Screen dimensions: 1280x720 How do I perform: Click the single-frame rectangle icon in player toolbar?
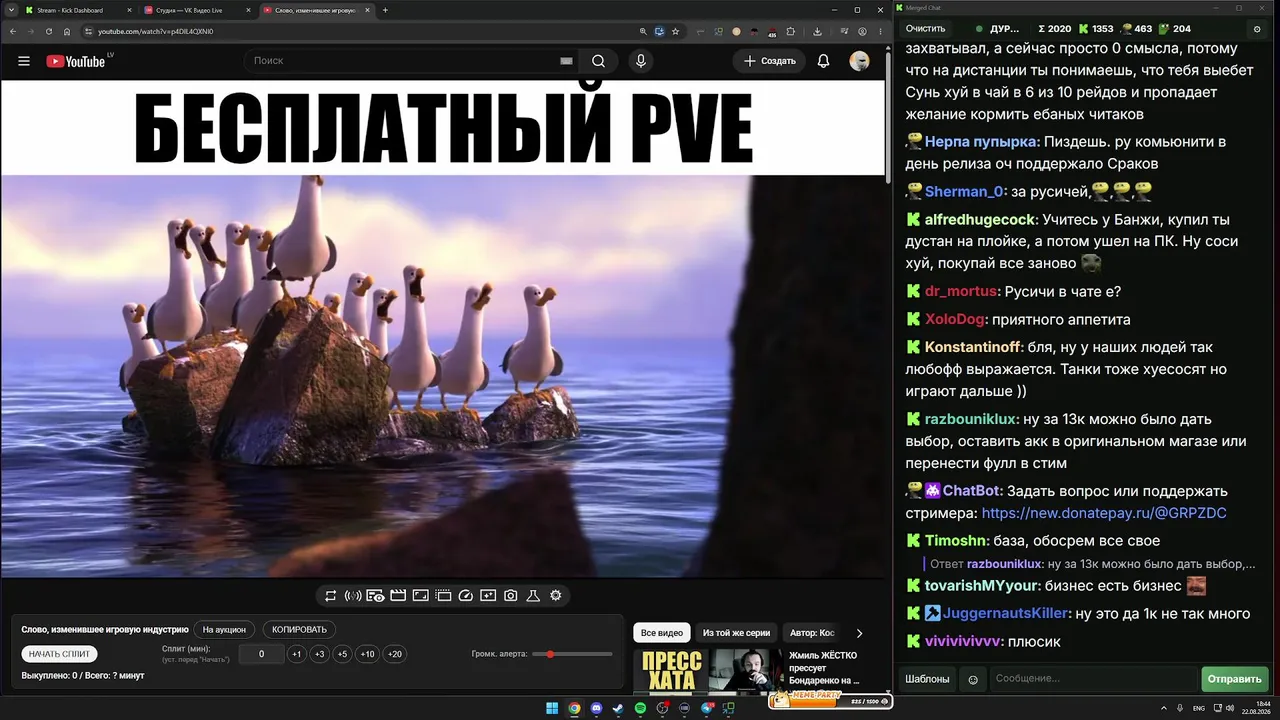(420, 596)
